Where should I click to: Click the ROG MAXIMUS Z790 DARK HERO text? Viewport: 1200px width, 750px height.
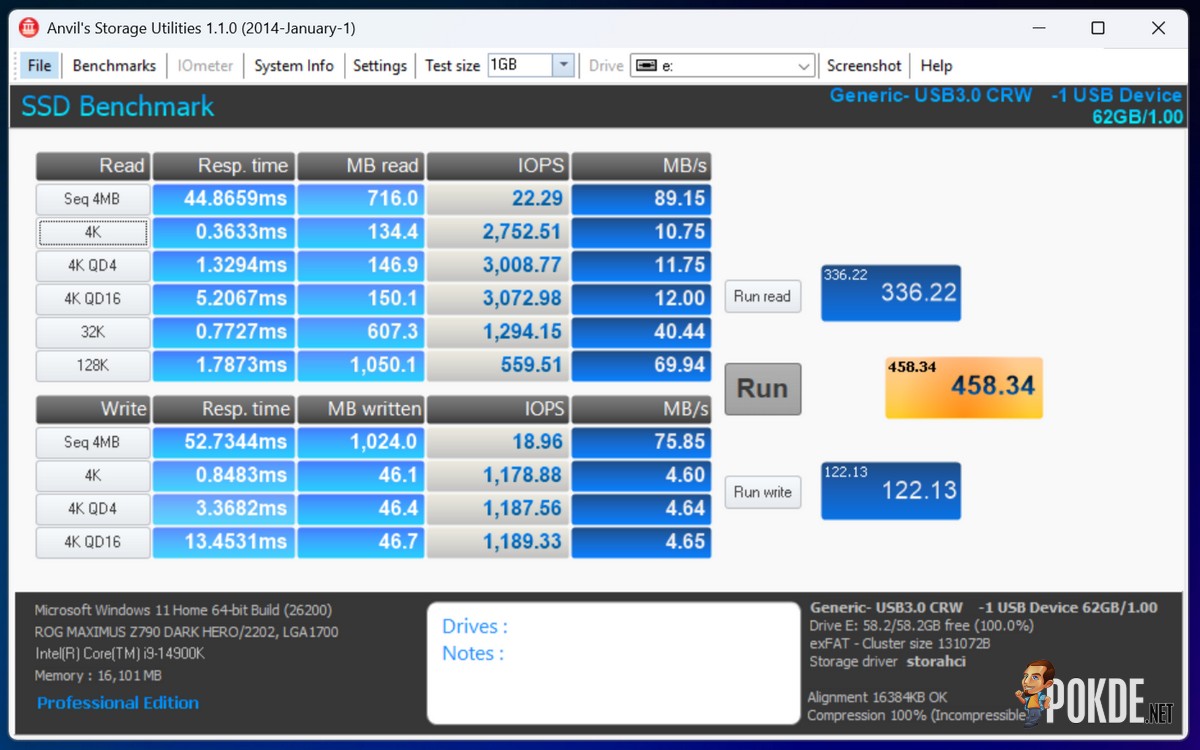(186, 632)
